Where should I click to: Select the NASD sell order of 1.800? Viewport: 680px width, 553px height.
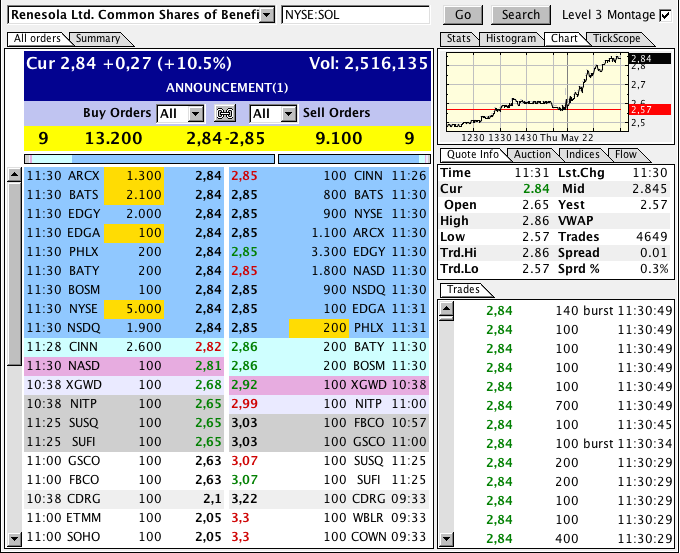tap(329, 271)
